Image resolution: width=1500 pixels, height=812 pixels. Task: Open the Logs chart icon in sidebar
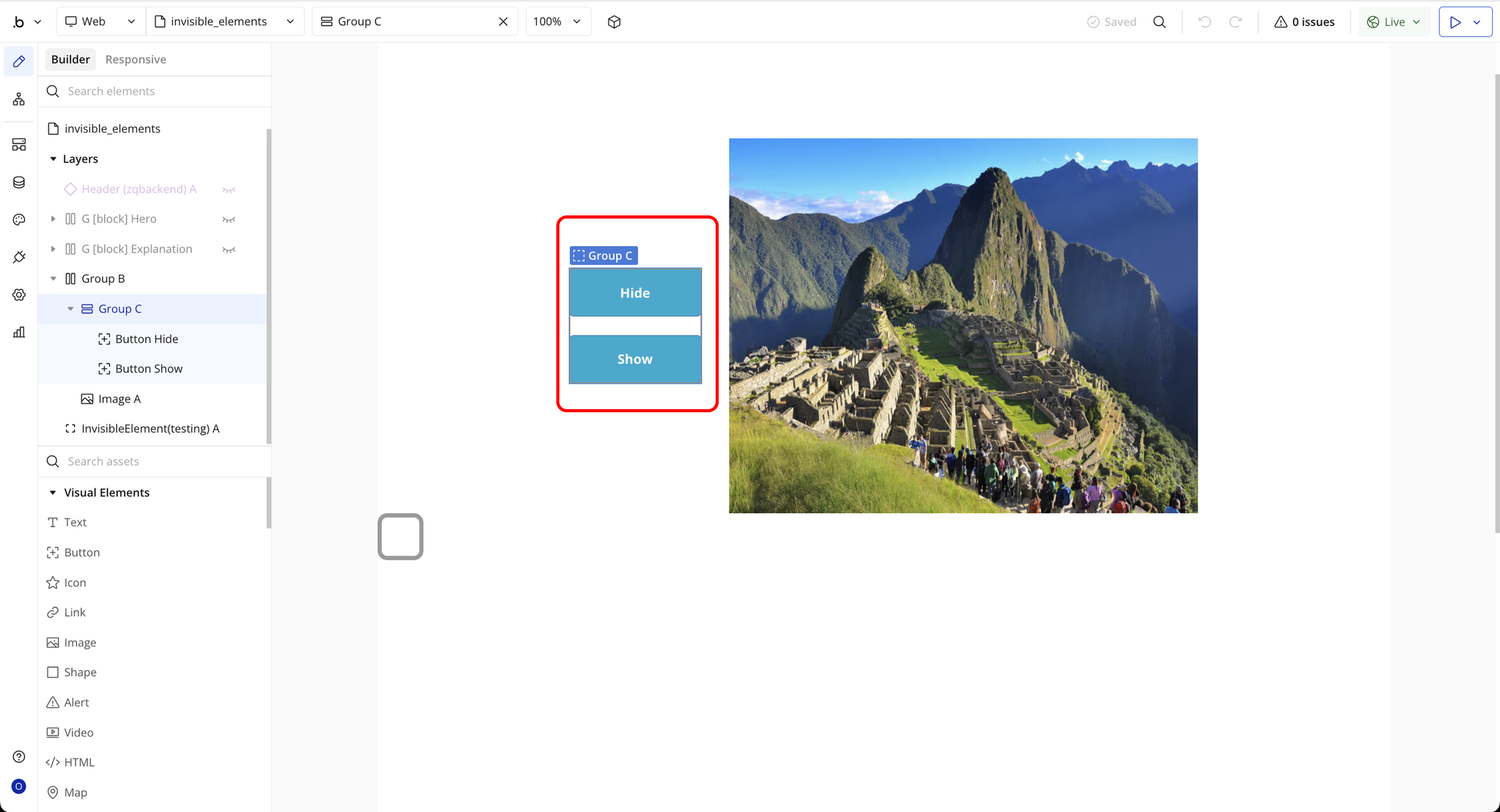19,332
